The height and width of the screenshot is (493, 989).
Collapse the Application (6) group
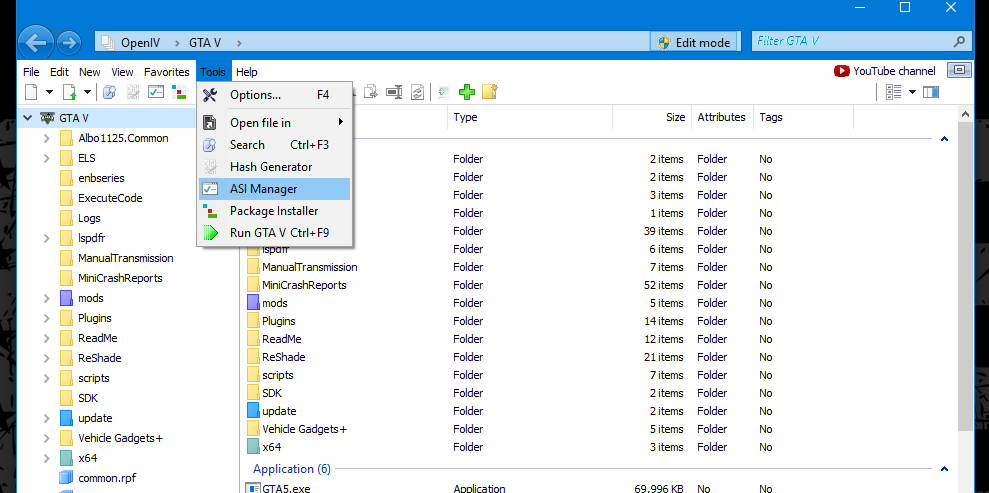tap(944, 469)
